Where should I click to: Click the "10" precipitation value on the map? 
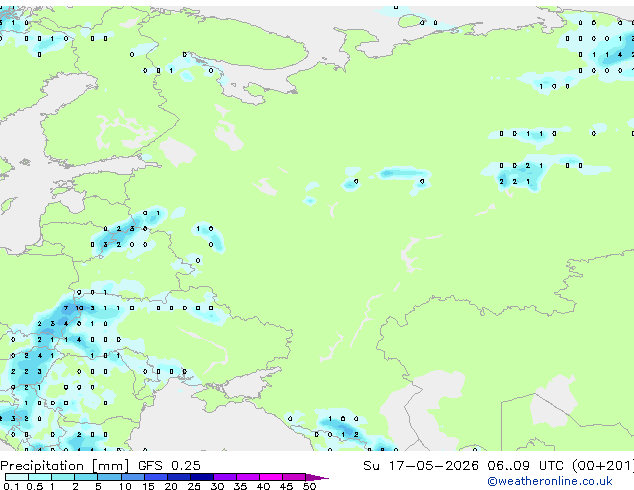click(79, 308)
